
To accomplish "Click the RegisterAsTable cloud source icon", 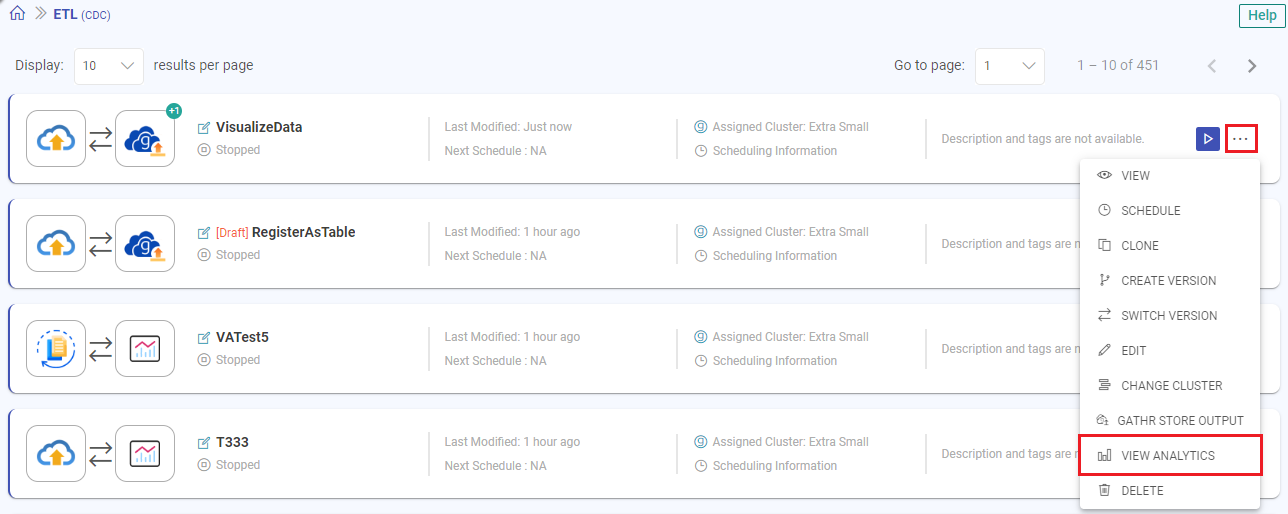I will click(56, 244).
